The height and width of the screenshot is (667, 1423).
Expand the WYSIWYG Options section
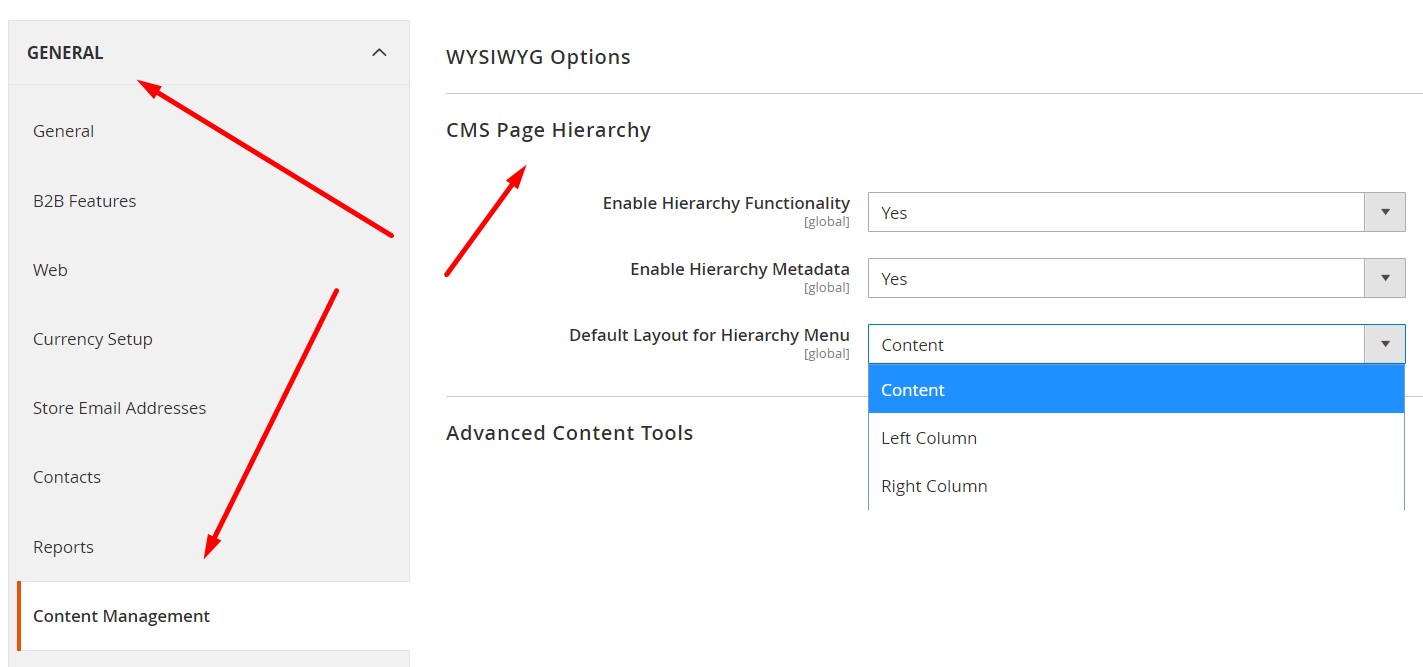(538, 57)
